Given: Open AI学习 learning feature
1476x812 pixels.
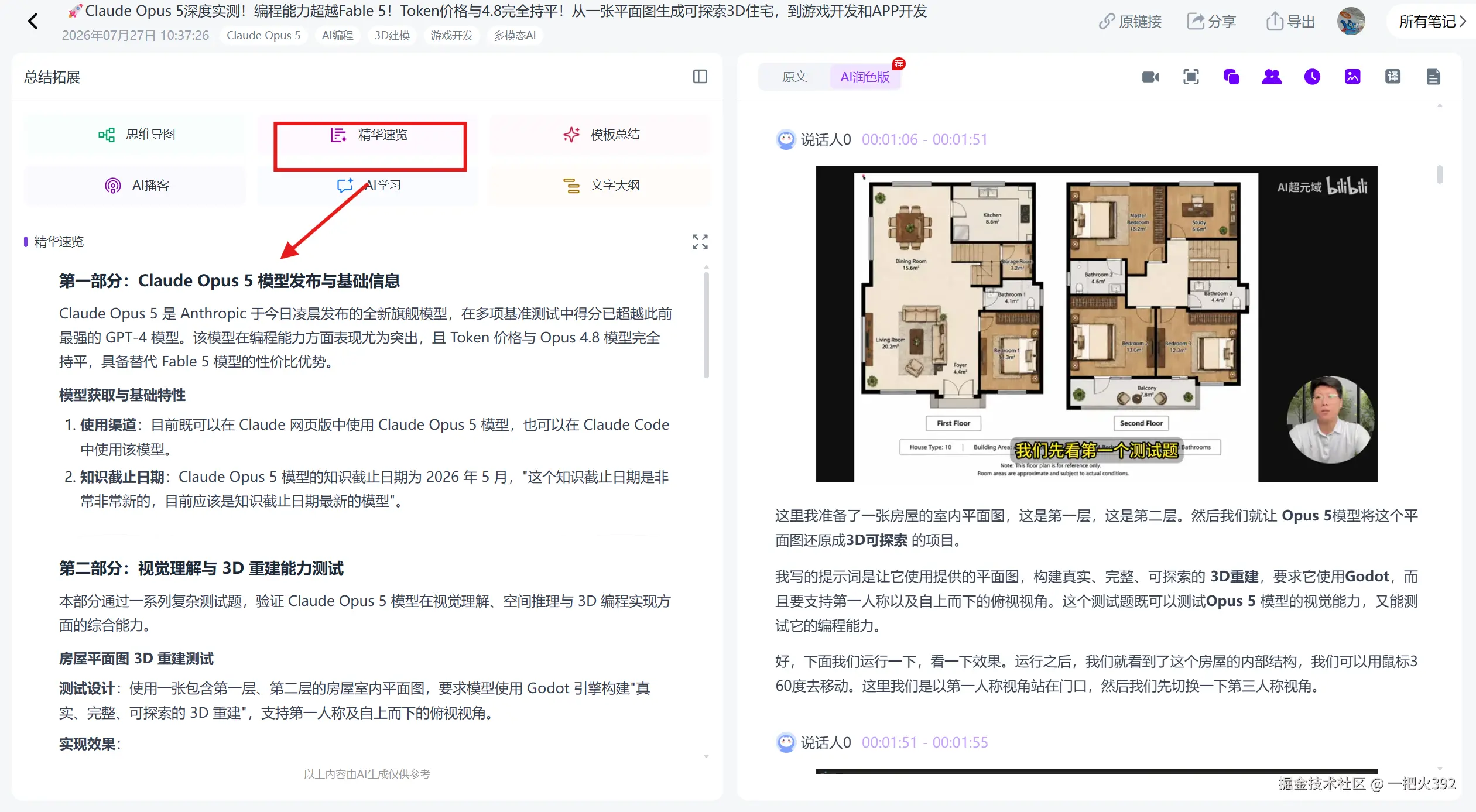Looking at the screenshot, I should pos(369,186).
